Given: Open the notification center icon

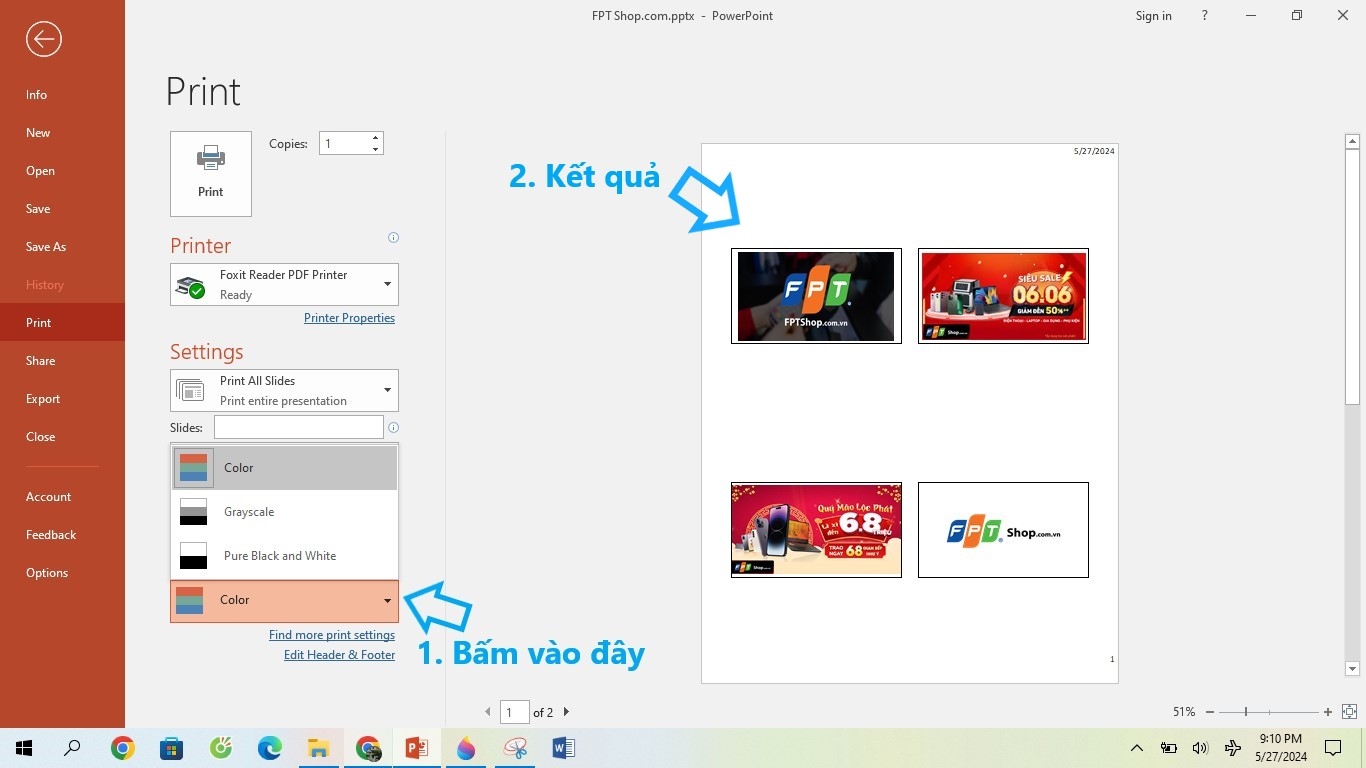Looking at the screenshot, I should 1333,748.
